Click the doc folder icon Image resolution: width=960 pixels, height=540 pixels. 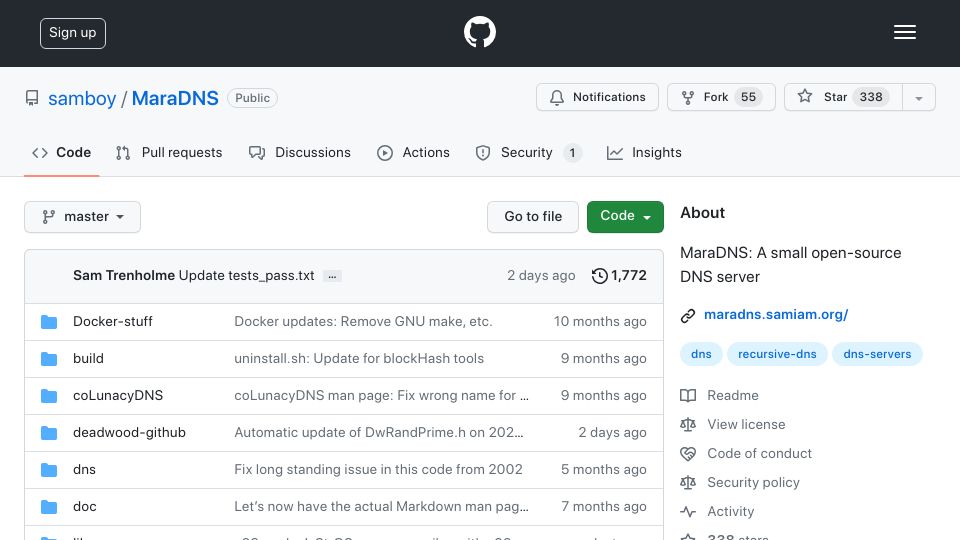click(49, 507)
